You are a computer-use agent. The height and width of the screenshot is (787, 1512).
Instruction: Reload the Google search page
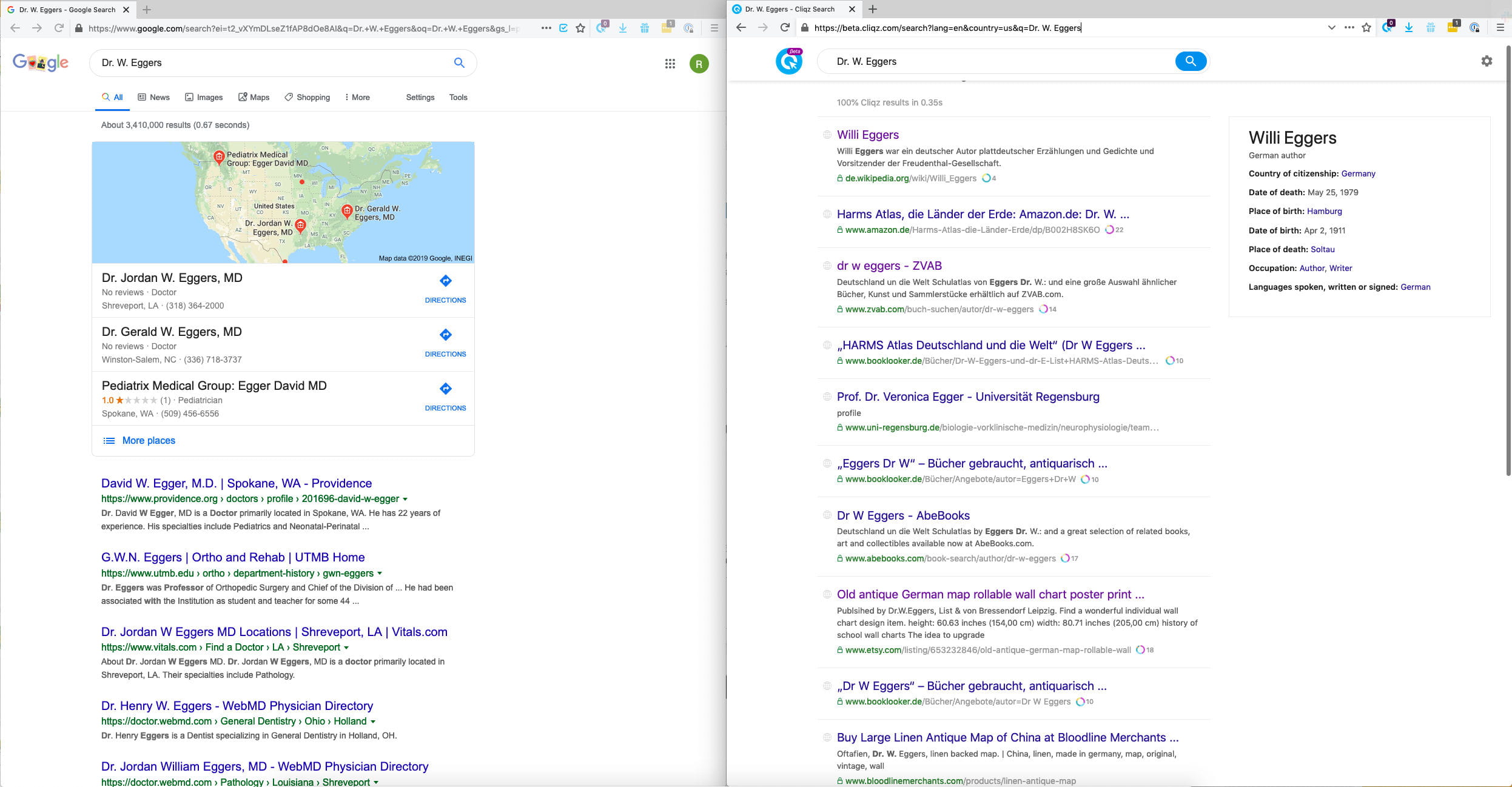[x=59, y=28]
